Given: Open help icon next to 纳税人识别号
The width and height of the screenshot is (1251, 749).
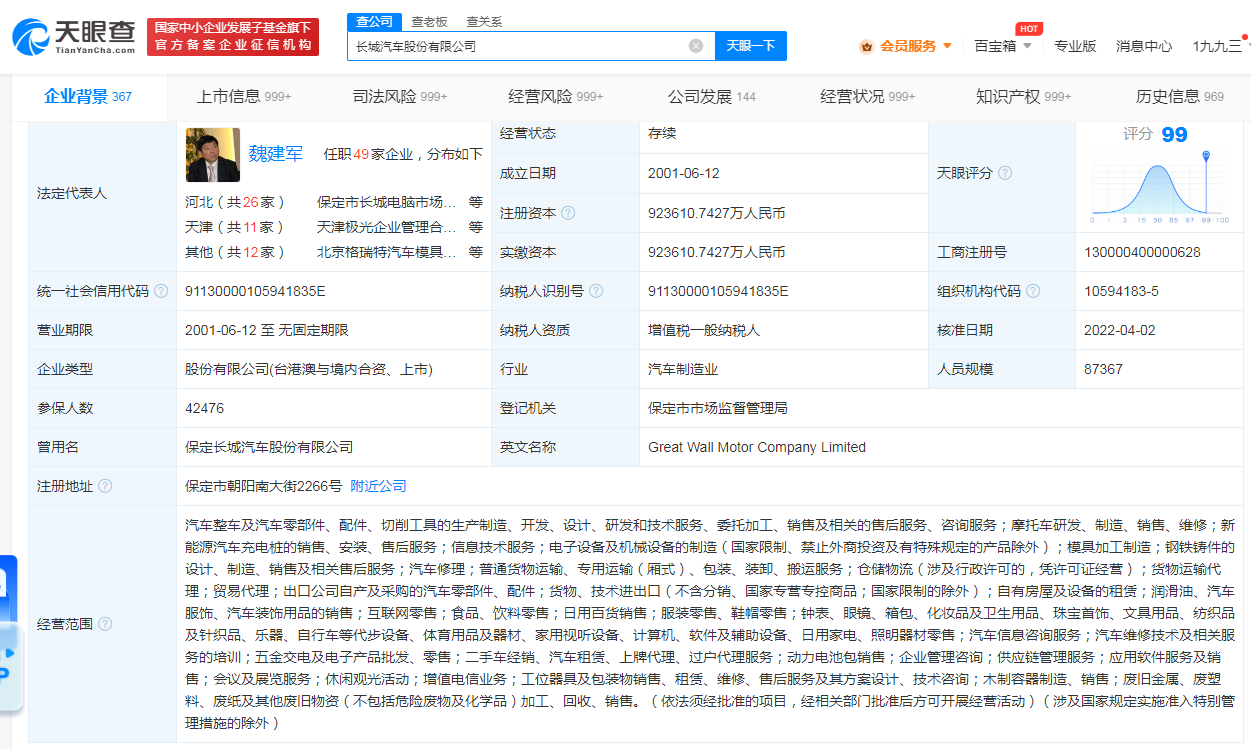Looking at the screenshot, I should (x=596, y=291).
